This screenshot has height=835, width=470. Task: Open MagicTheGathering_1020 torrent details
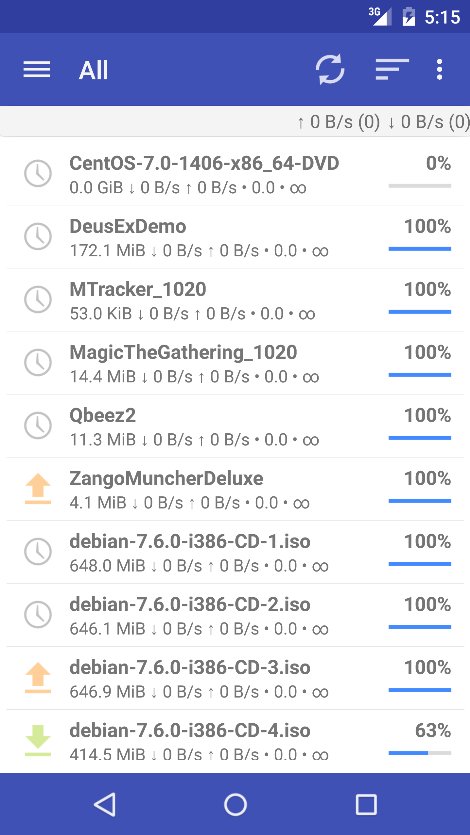pyautogui.click(x=235, y=363)
